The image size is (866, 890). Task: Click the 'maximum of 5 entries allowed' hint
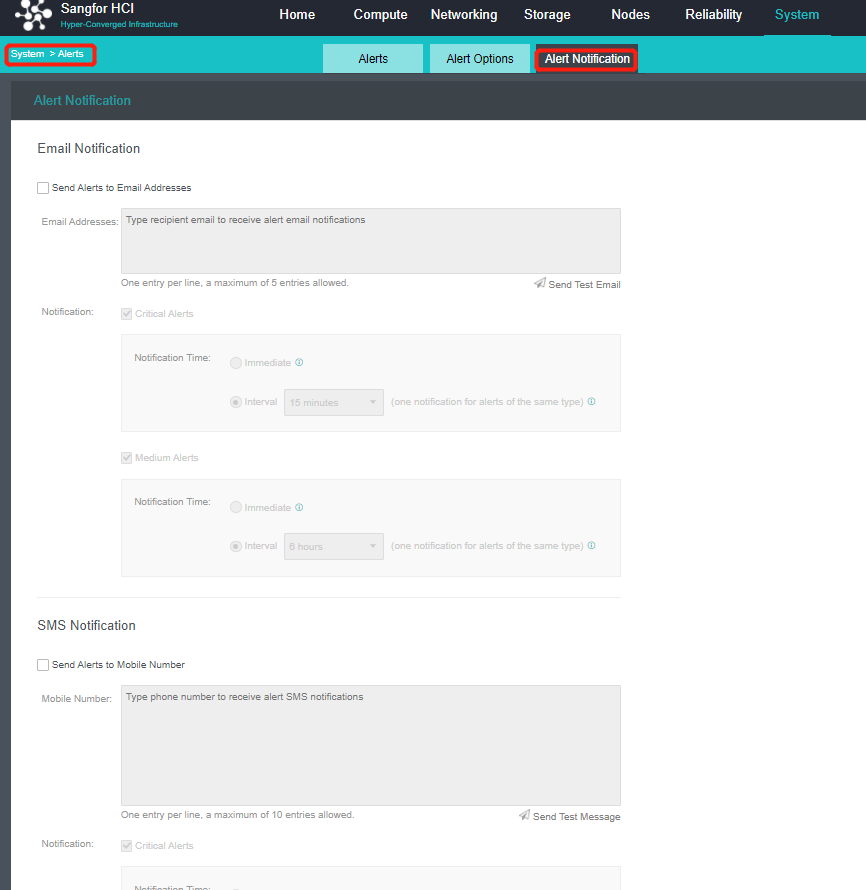click(234, 283)
